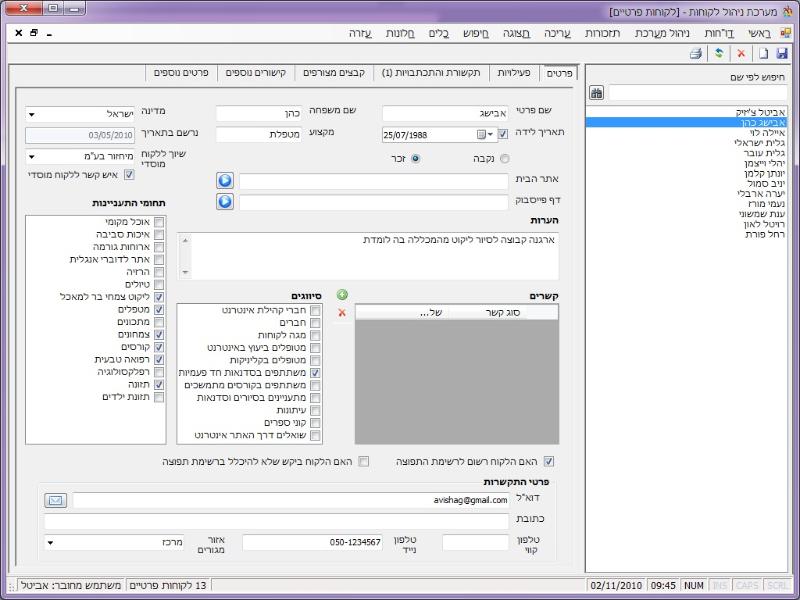Click the טלפון נייד mobile phone field

click(x=312, y=542)
